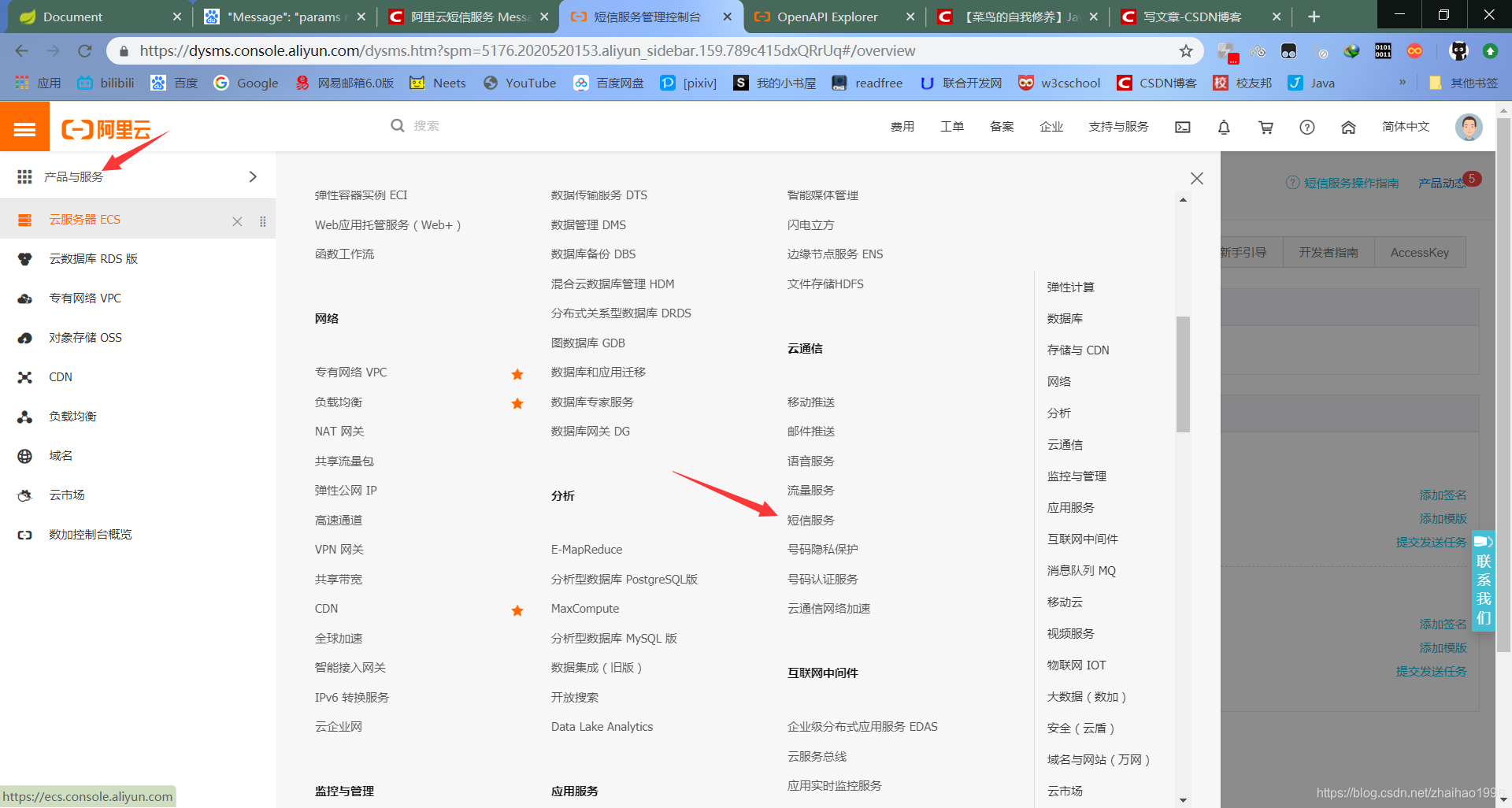Screen dimensions: 1512x808
Task: Open Elastic Container Instance 弹性容器实例 ECI
Action: [x=361, y=195]
